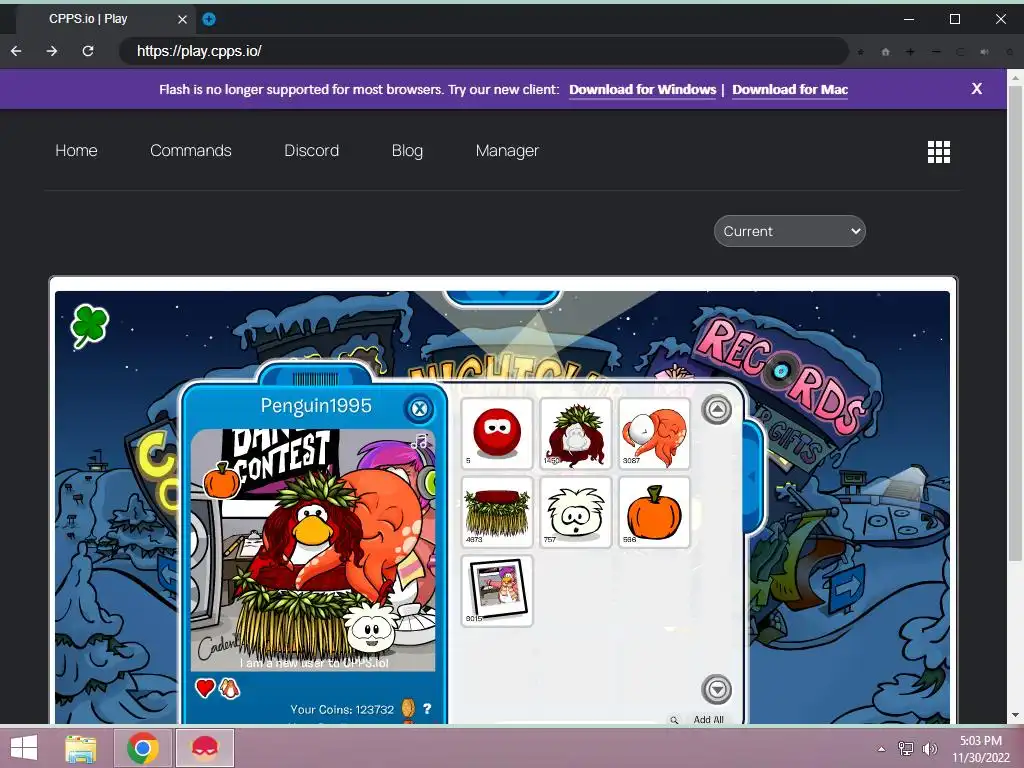Click the gold coin icon next to coin total
Image resolution: width=1024 pixels, height=768 pixels.
[x=408, y=709]
